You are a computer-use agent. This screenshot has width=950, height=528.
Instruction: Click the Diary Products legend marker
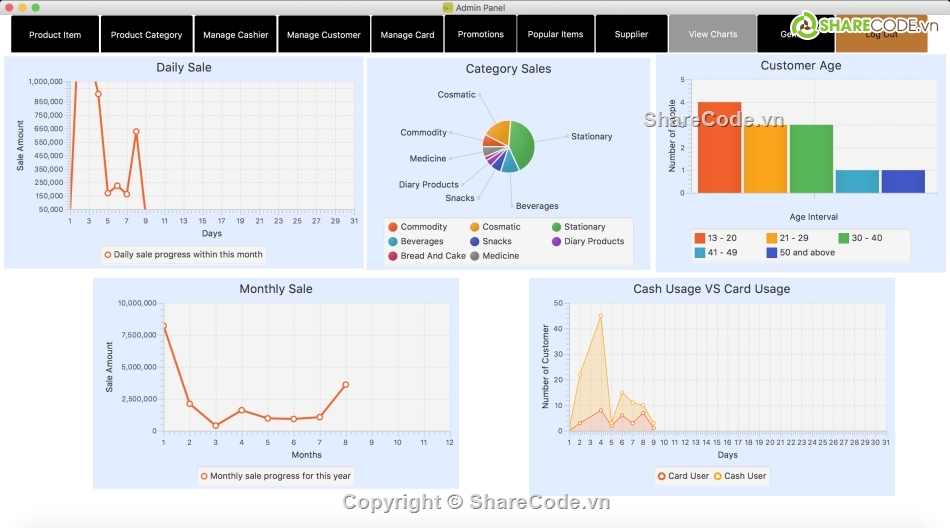click(x=557, y=241)
